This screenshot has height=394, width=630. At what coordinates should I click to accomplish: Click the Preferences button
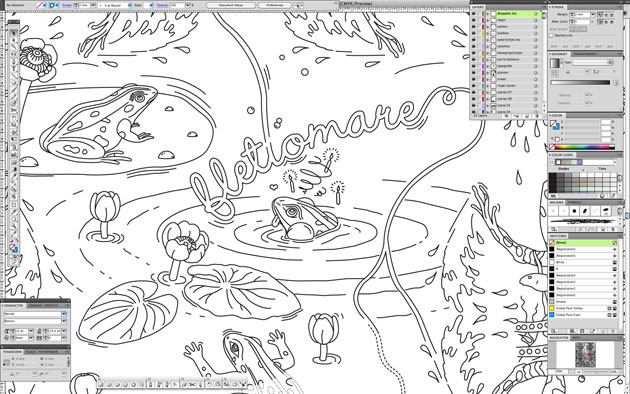tap(275, 5)
